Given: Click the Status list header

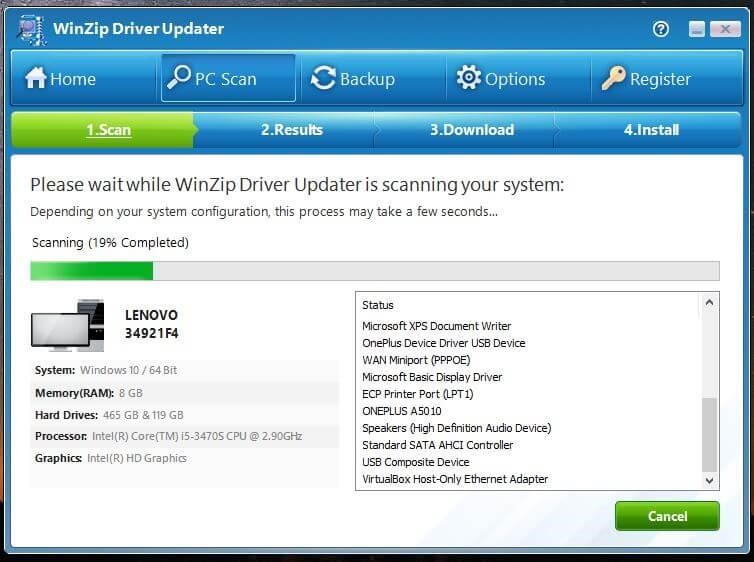Looking at the screenshot, I should tap(378, 305).
